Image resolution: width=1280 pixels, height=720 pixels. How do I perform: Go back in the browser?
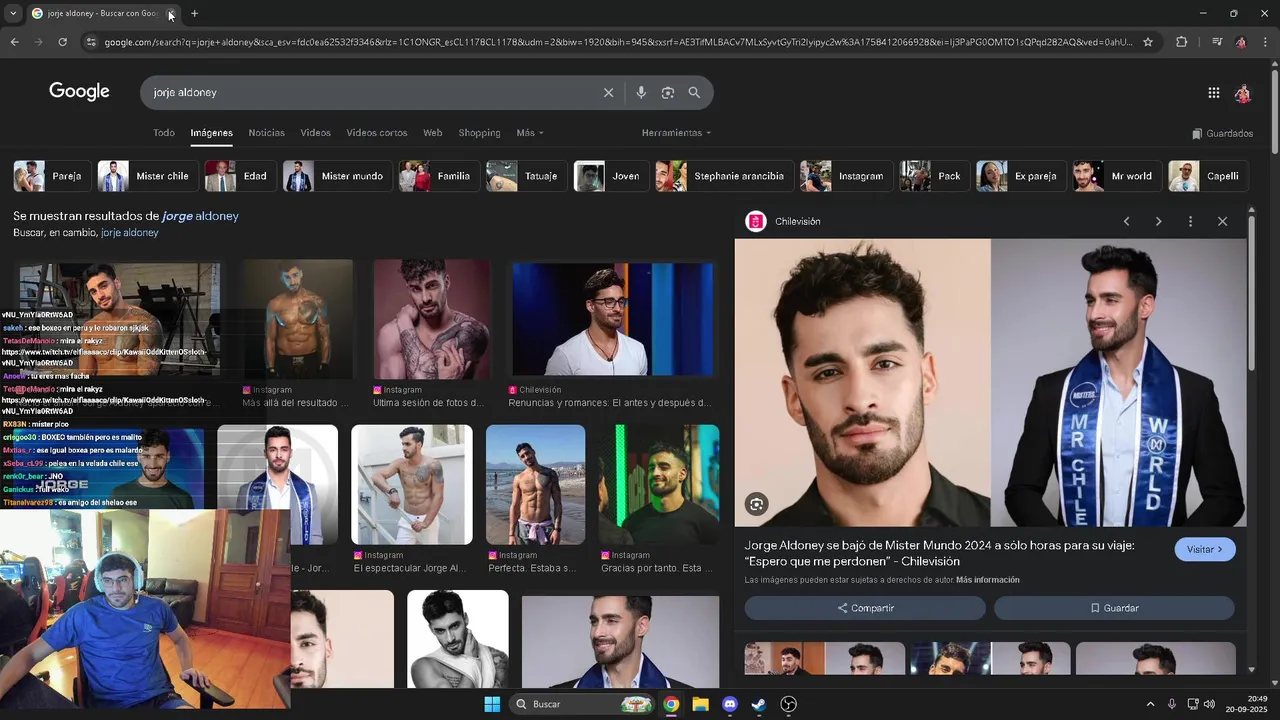14,42
